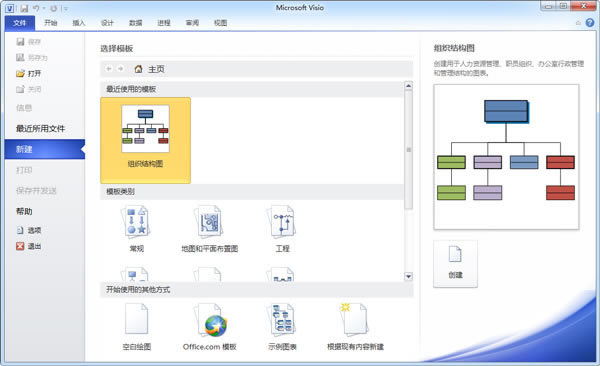Click the Visio app icon in title bar
The image size is (600, 366).
(10, 8)
